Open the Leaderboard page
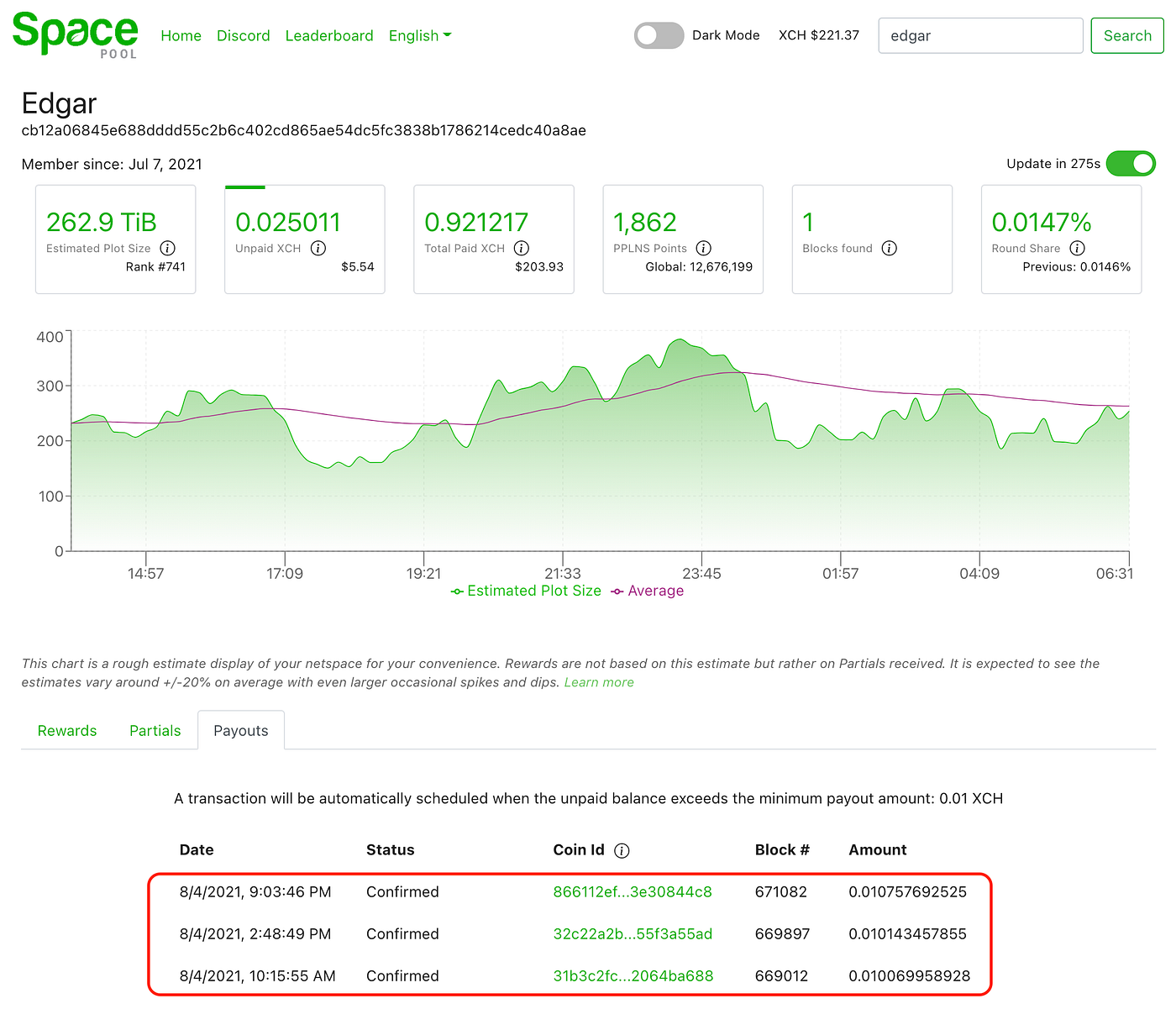The height and width of the screenshot is (1009, 1176). point(329,35)
